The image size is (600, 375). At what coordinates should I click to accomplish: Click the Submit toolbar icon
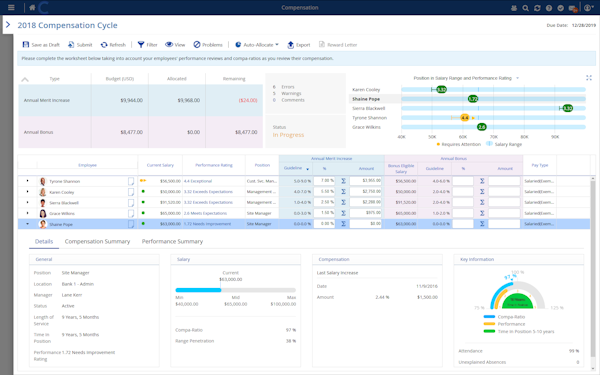[x=71, y=45]
